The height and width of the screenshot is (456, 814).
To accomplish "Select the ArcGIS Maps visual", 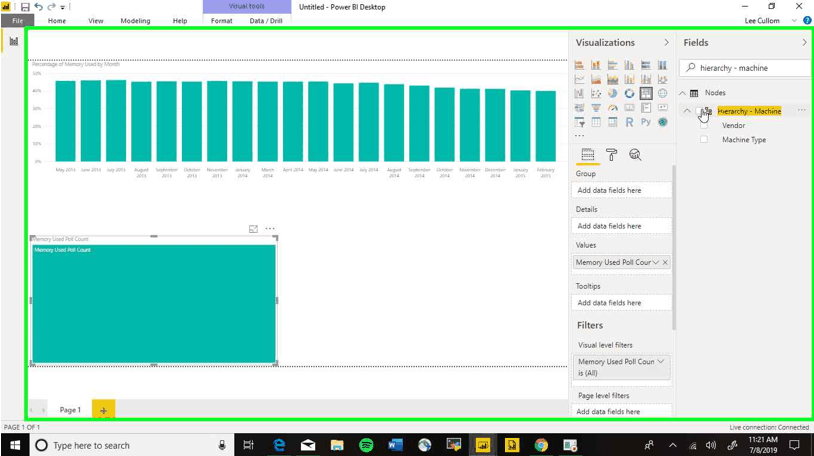I will tap(662, 122).
